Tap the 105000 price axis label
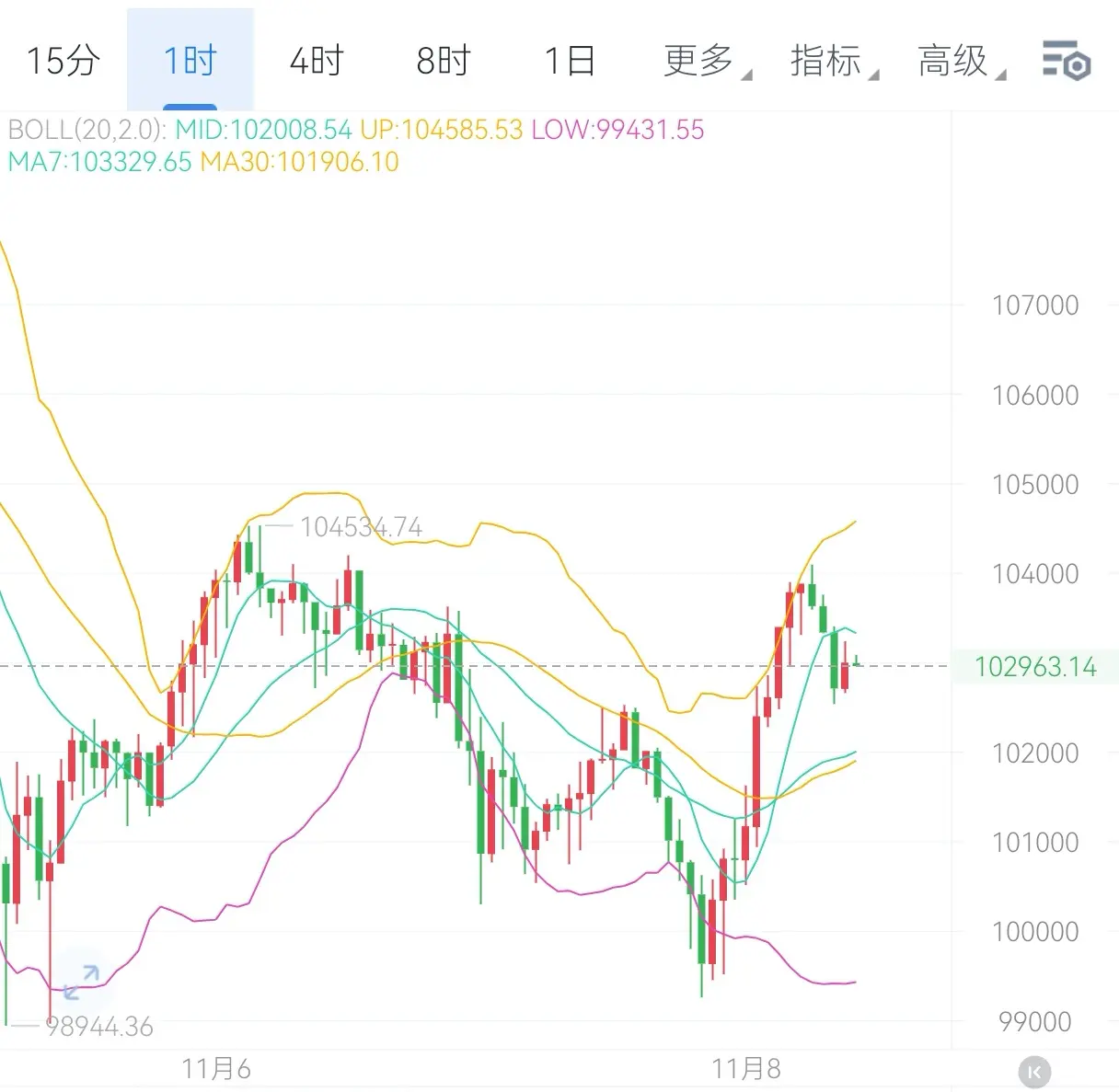Viewport: 1119px width, 1092px height. pyautogui.click(x=1035, y=485)
